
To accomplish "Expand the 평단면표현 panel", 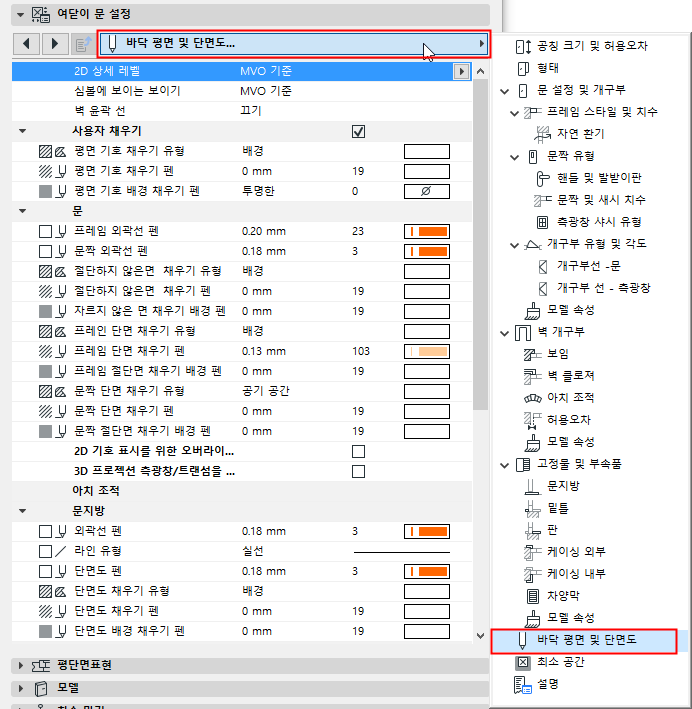I will pos(20,665).
